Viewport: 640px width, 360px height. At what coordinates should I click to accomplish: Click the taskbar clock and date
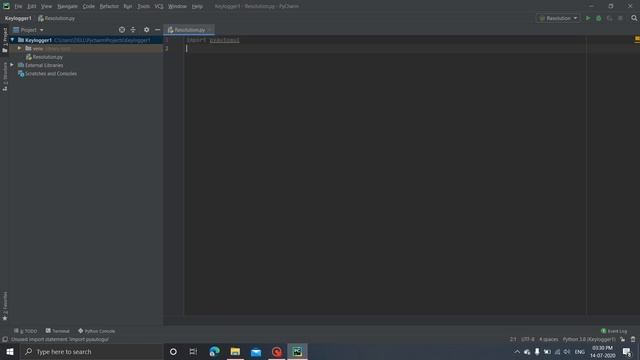click(x=602, y=352)
